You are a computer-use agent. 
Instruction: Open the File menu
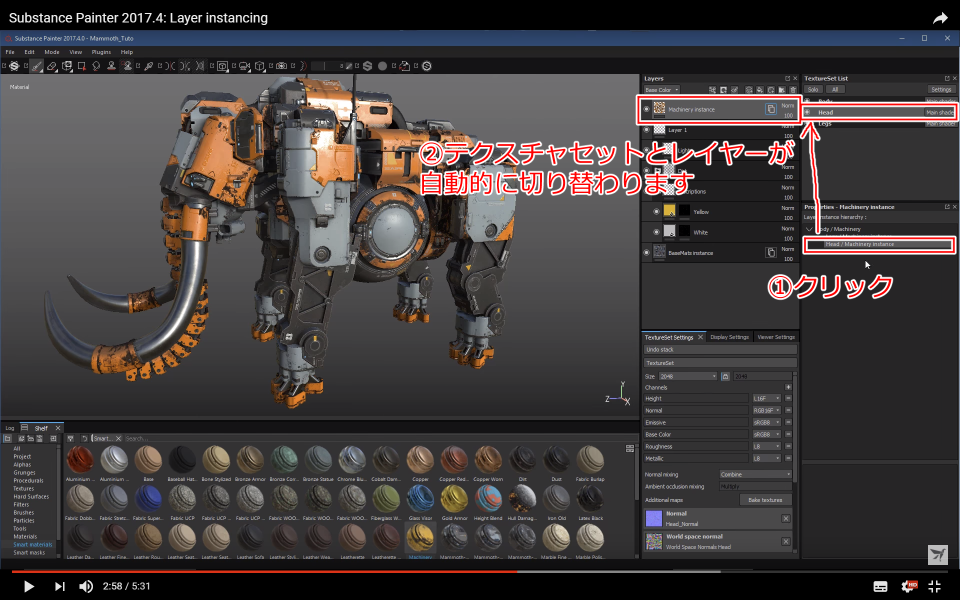tap(10, 52)
